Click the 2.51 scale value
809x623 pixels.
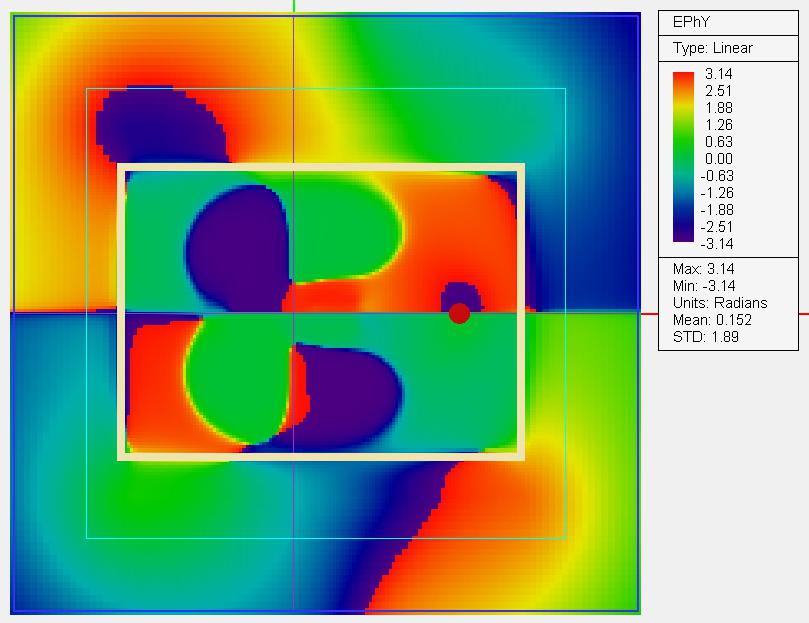coord(719,91)
